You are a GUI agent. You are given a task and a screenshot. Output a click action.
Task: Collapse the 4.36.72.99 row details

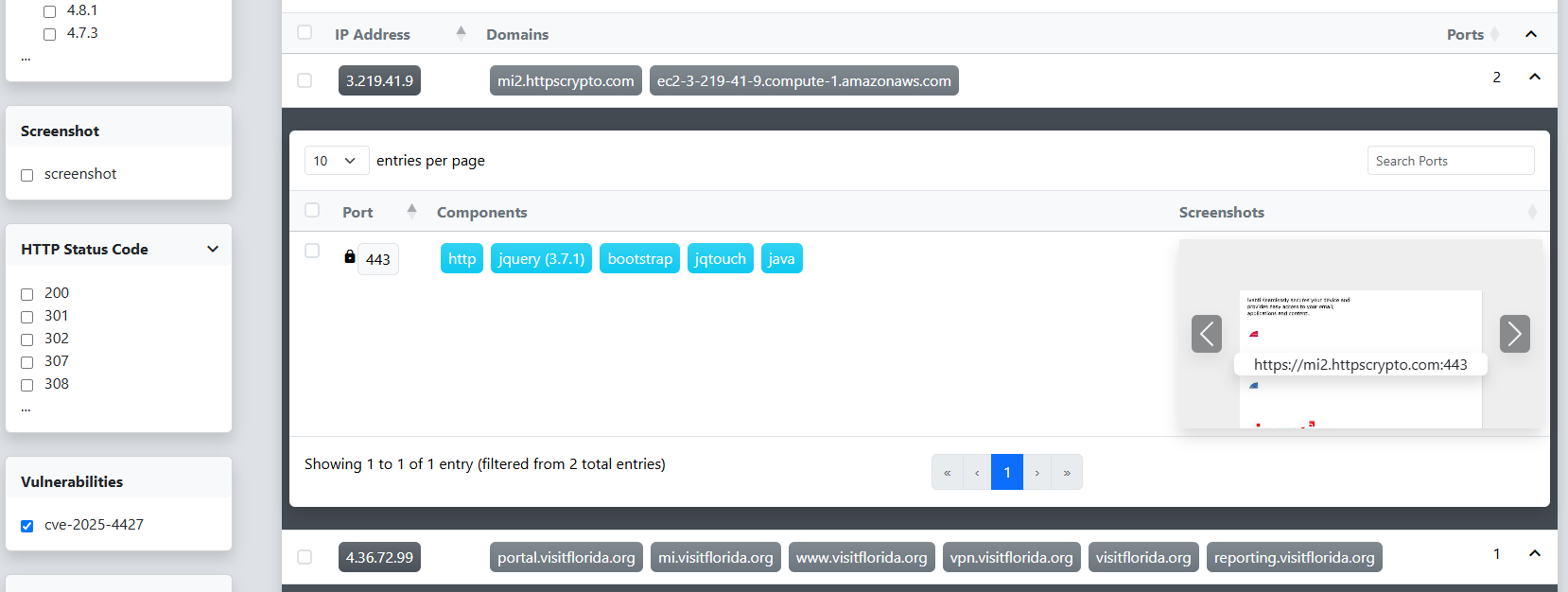point(1535,553)
